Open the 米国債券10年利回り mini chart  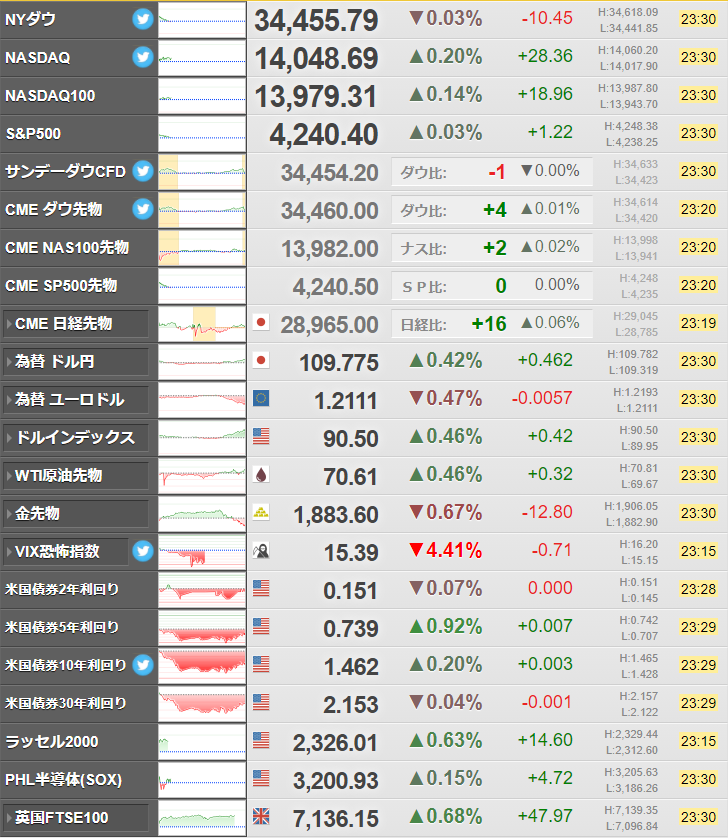point(202,666)
